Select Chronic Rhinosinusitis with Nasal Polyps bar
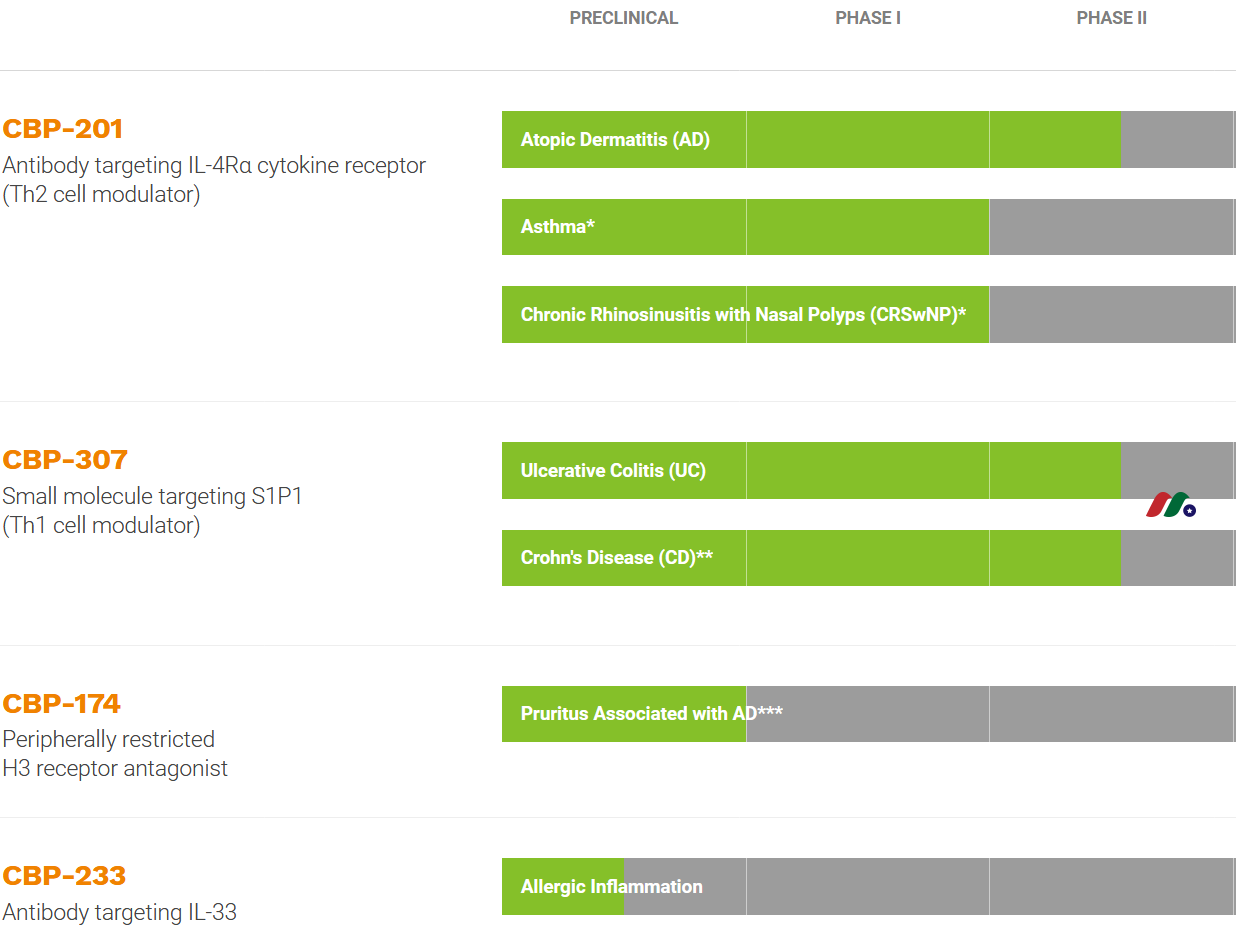 pos(743,315)
